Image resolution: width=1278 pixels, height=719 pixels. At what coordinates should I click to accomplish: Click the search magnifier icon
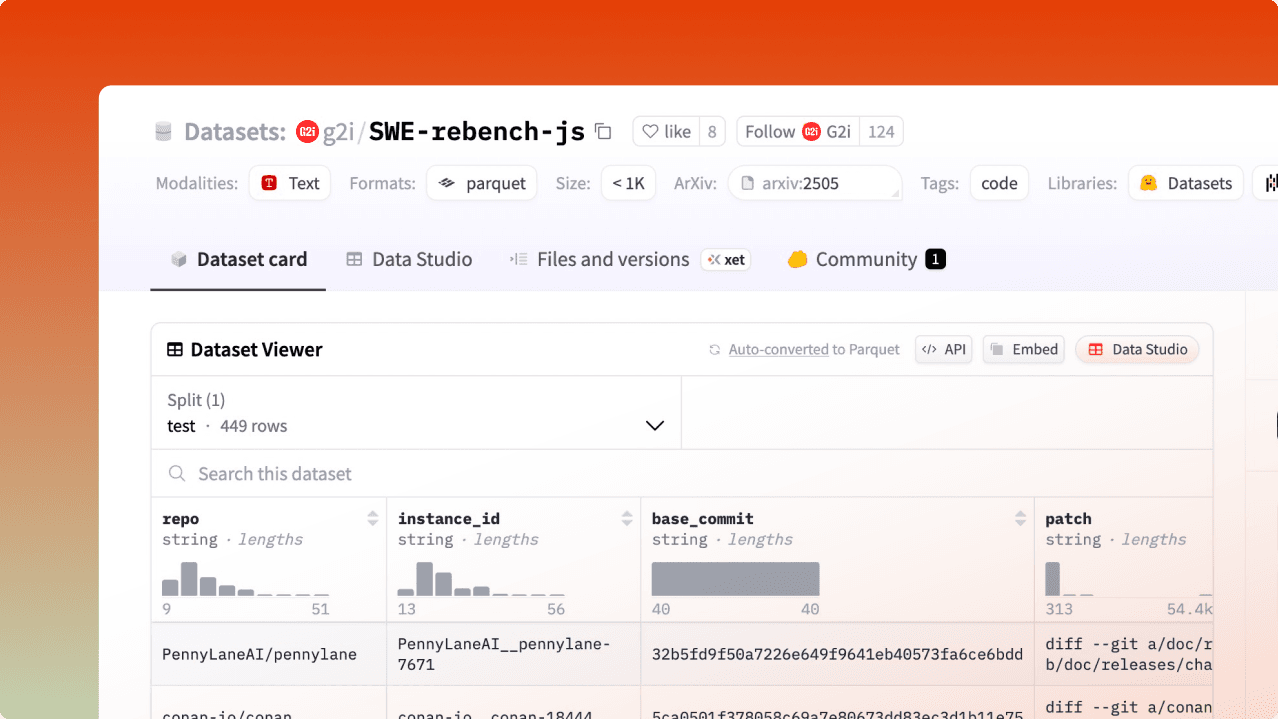coord(177,473)
